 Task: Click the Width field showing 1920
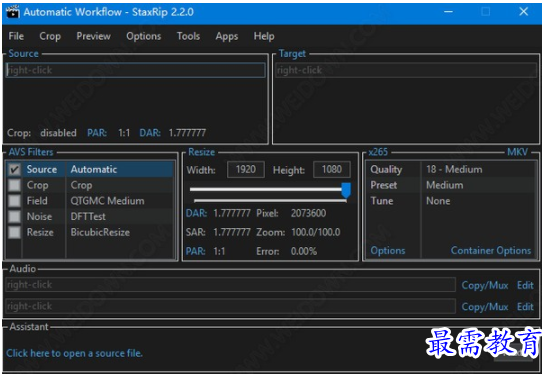pyautogui.click(x=246, y=169)
